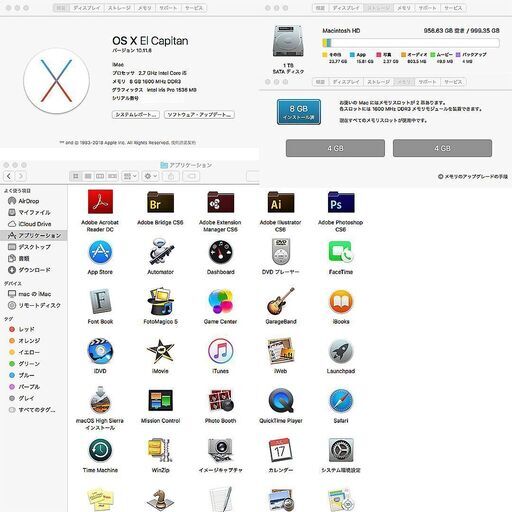
Task: Select the Adobe Illustrator CS6 folder
Action: [281, 202]
